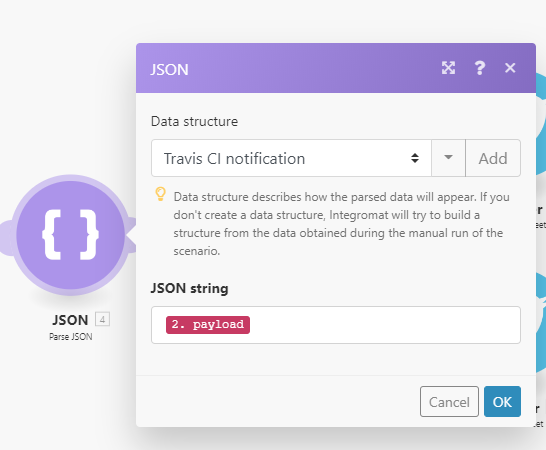Select the 2. payload variable pill
The image size is (546, 450).
tap(208, 325)
